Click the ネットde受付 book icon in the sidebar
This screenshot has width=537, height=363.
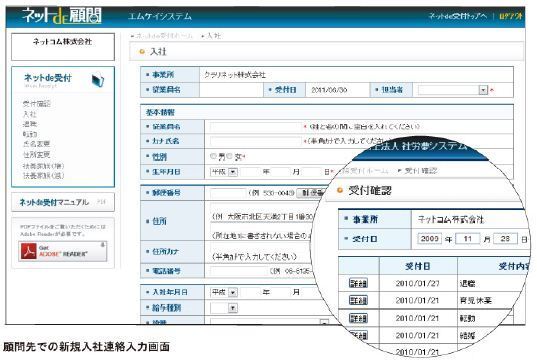[98, 80]
